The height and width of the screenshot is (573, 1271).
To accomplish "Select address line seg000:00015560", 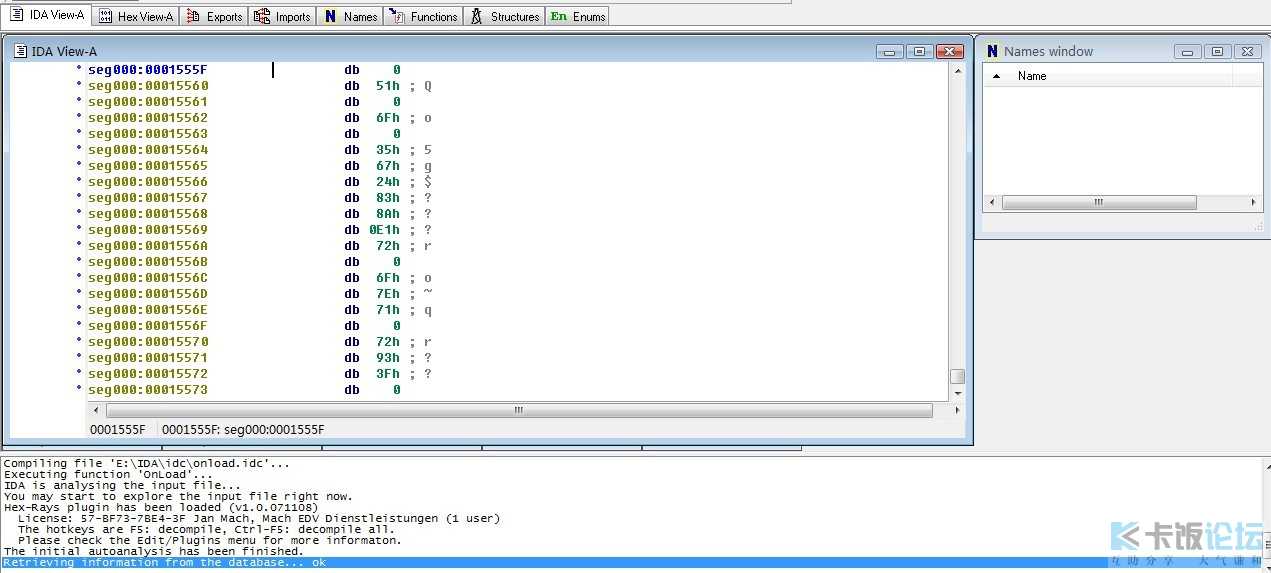I will tap(148, 86).
